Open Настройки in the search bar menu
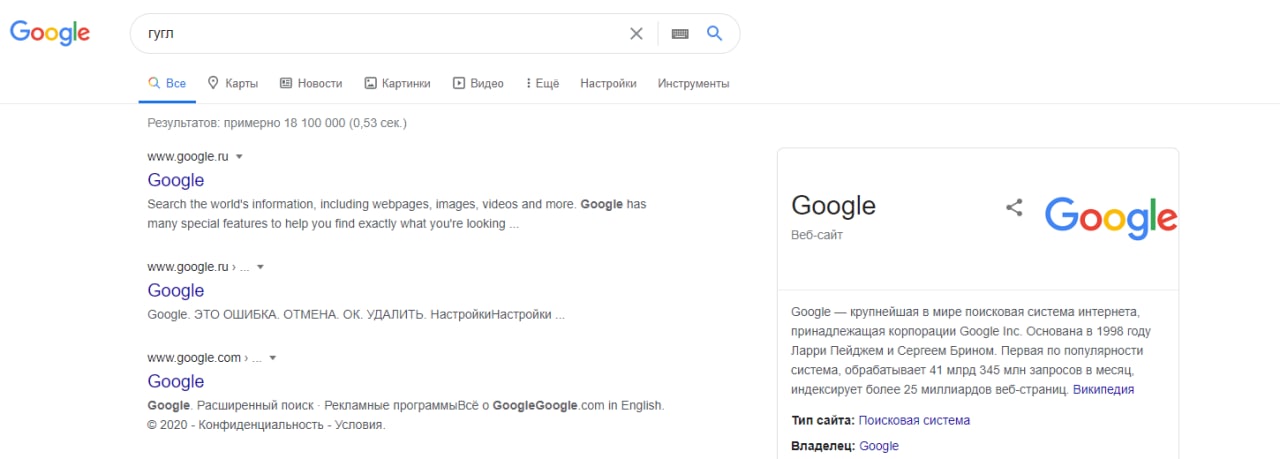1280x459 pixels. click(x=608, y=84)
